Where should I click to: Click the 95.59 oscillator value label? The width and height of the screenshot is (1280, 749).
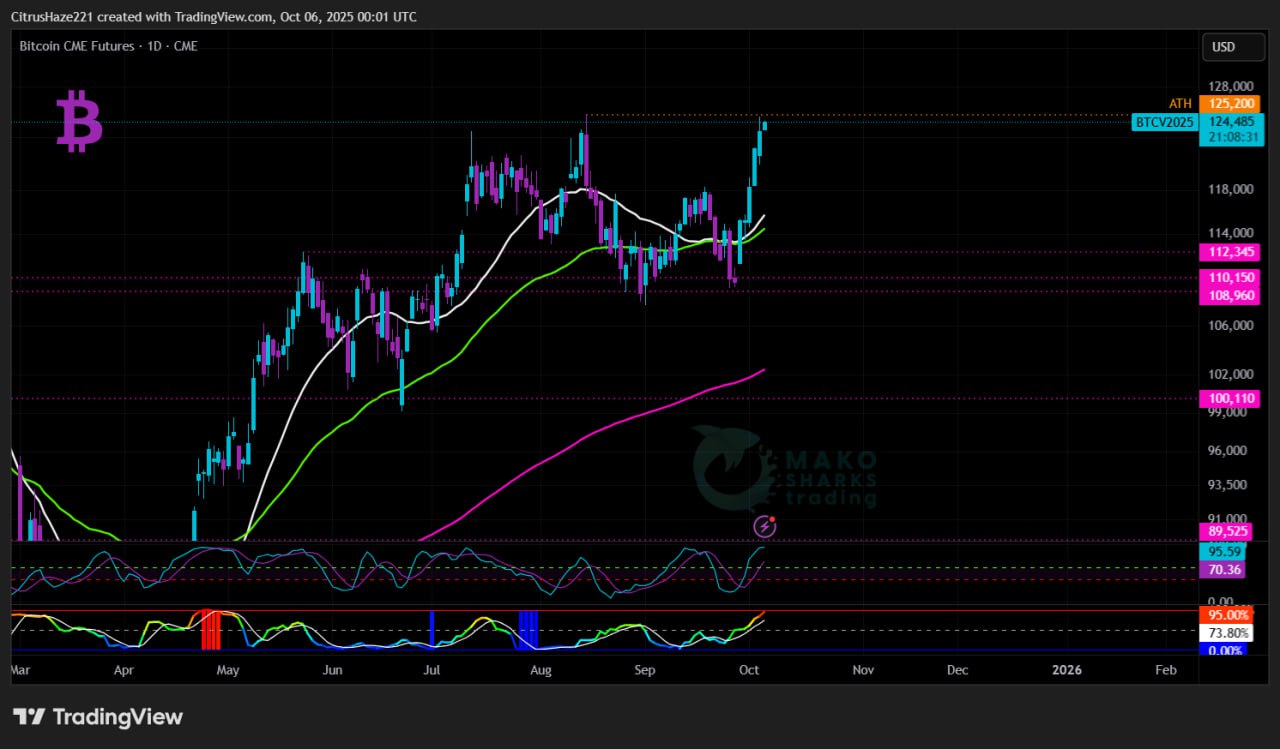pos(1224,551)
